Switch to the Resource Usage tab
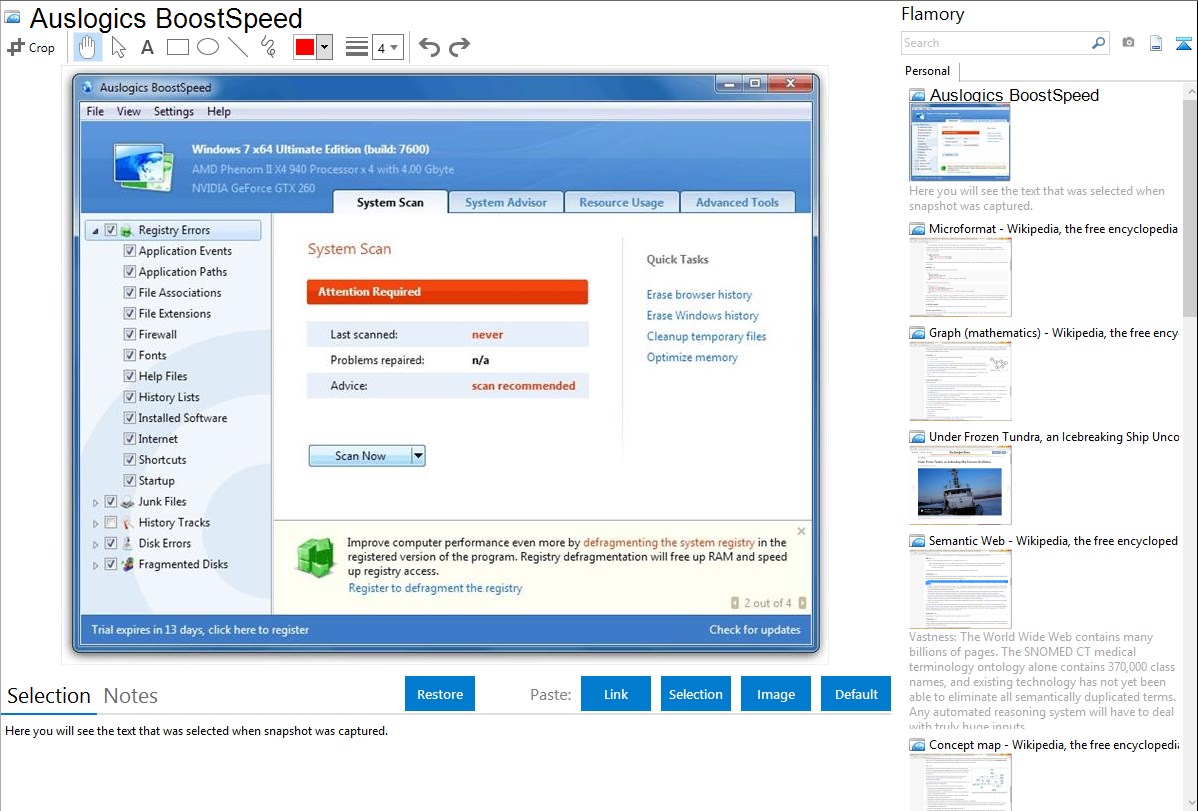Viewport: 1198px width, 811px height. pos(621,203)
